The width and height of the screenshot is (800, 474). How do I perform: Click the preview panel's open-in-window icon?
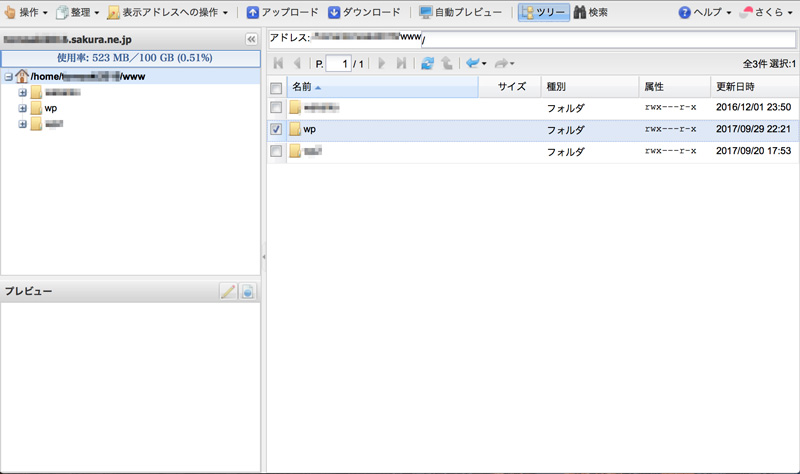(247, 291)
